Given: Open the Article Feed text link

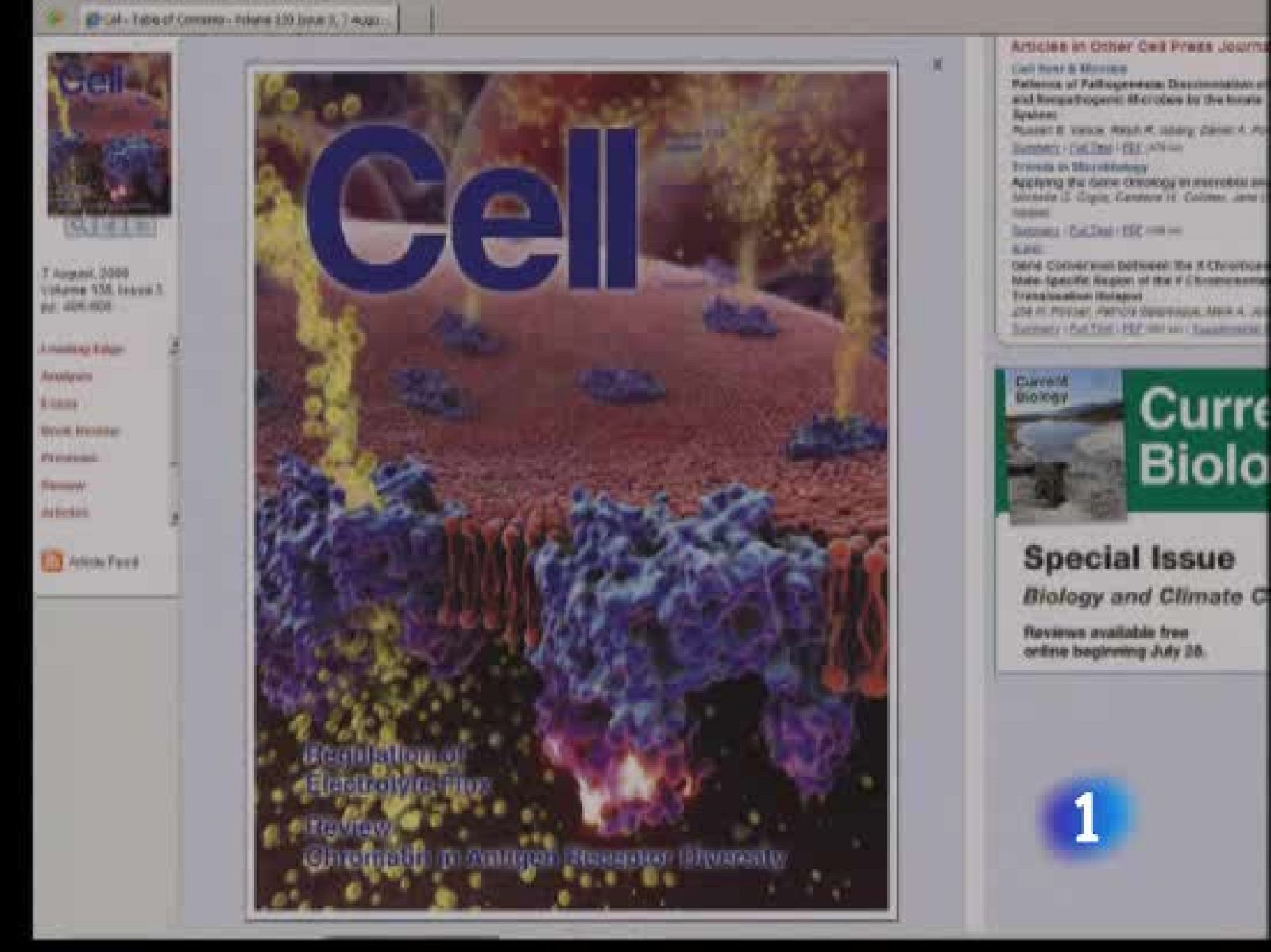Looking at the screenshot, I should [x=103, y=562].
